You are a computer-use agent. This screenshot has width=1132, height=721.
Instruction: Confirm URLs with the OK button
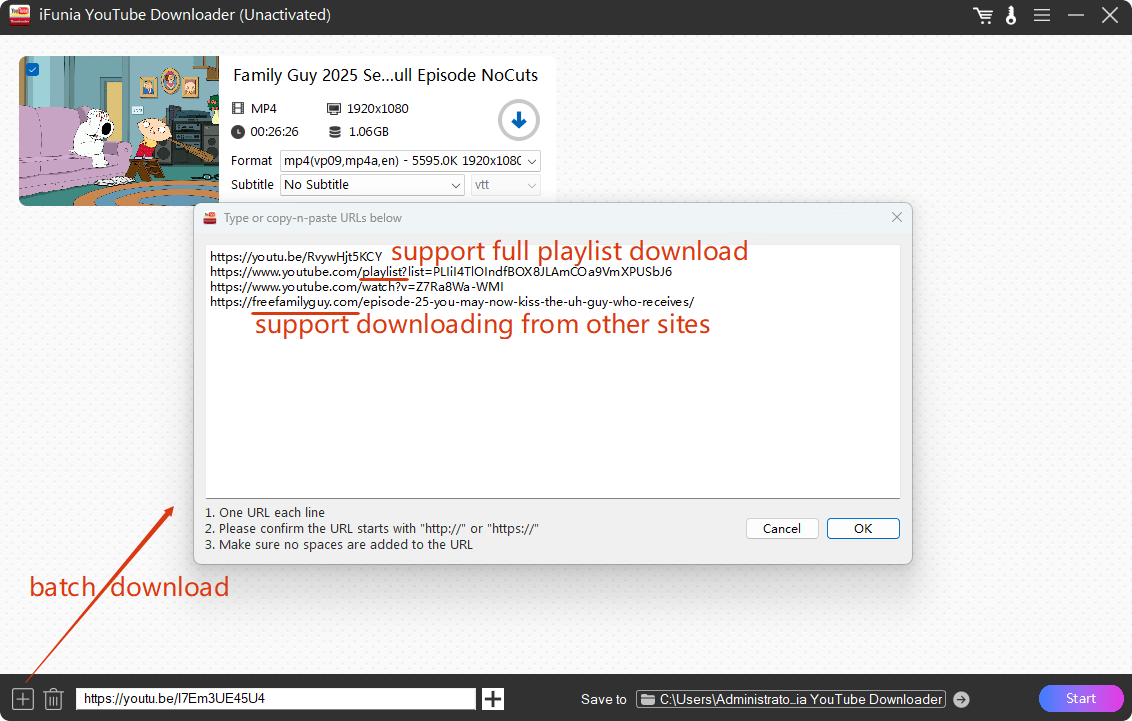pos(862,529)
